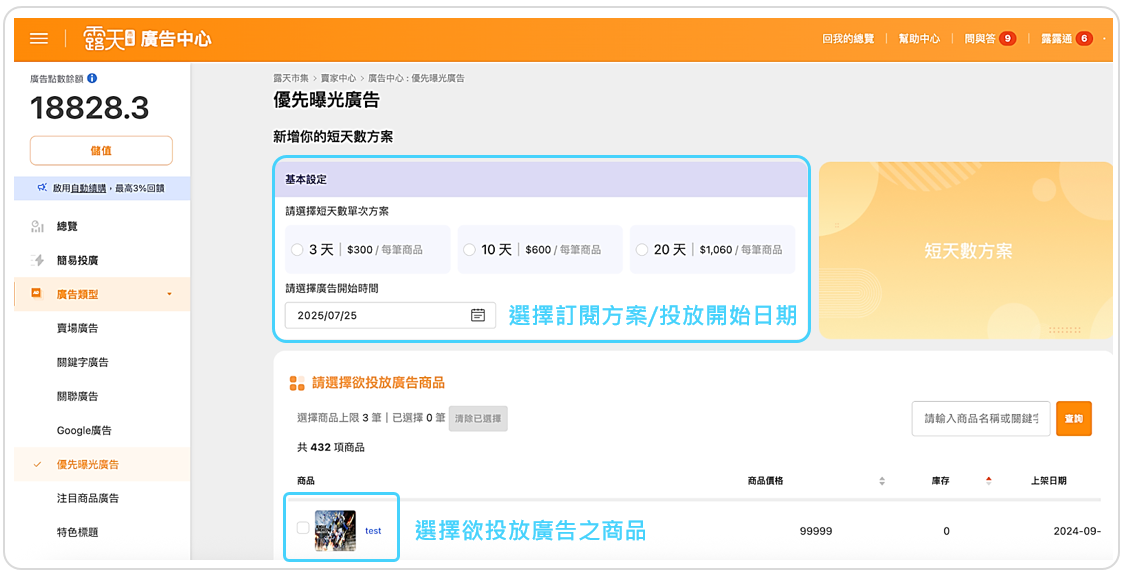
Task: Click the megaphone icon for 自動續購
Action: click(42, 188)
